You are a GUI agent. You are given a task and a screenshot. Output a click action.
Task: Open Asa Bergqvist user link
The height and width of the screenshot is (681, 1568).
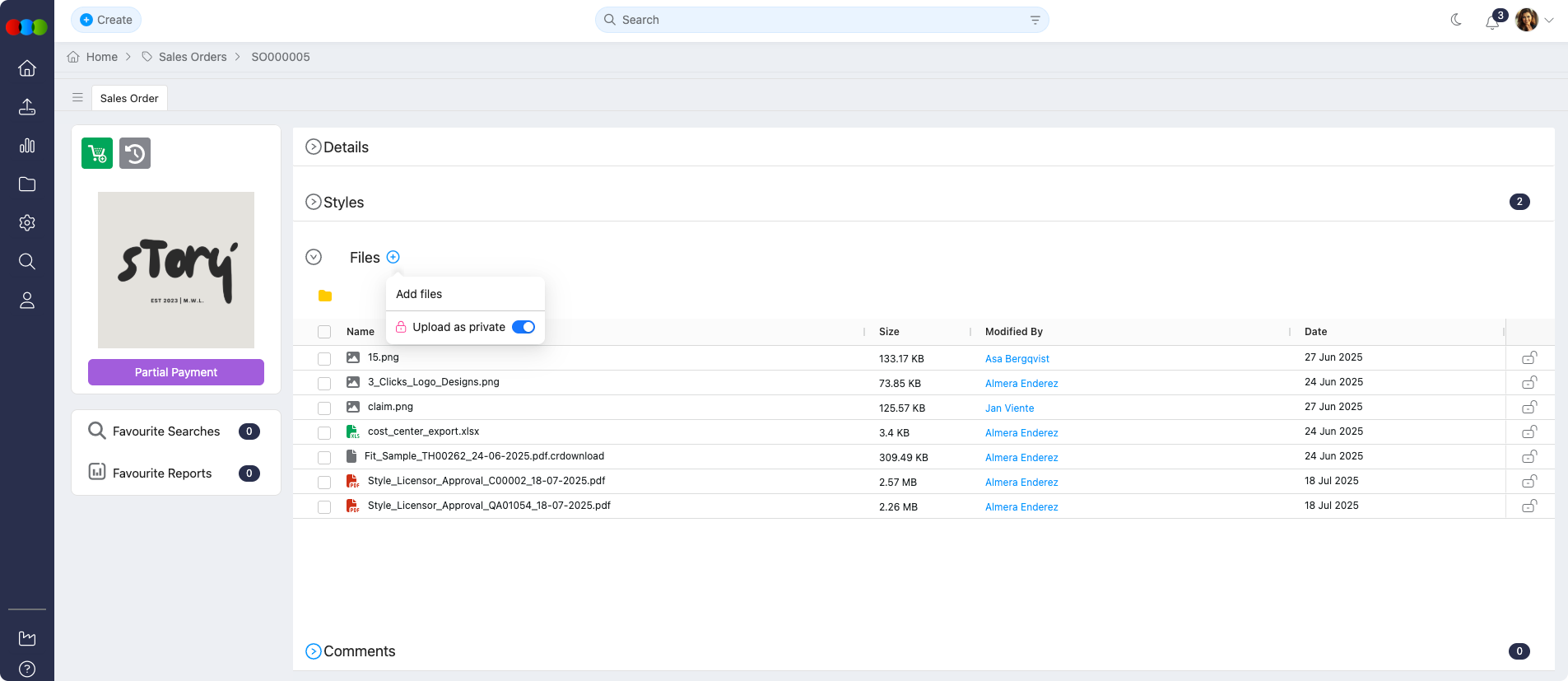1017,358
